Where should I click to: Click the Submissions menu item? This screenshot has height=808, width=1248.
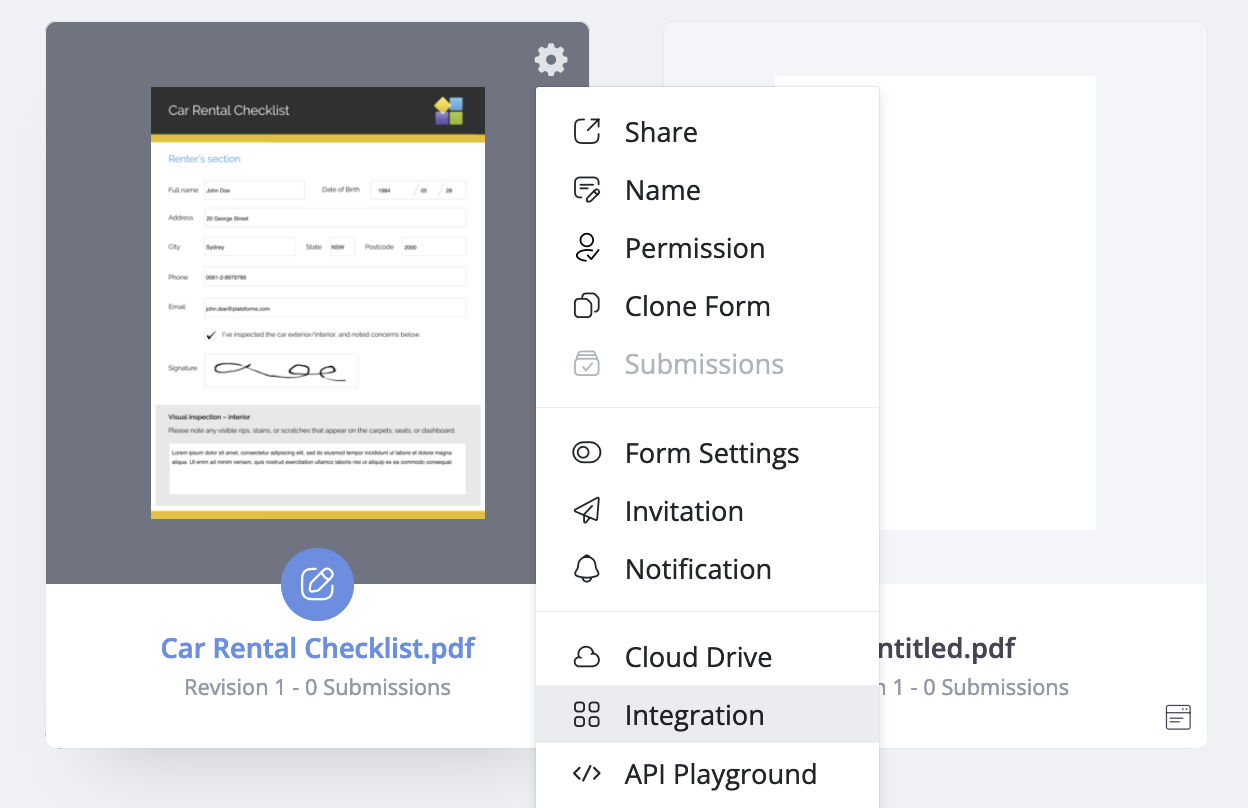[703, 364]
